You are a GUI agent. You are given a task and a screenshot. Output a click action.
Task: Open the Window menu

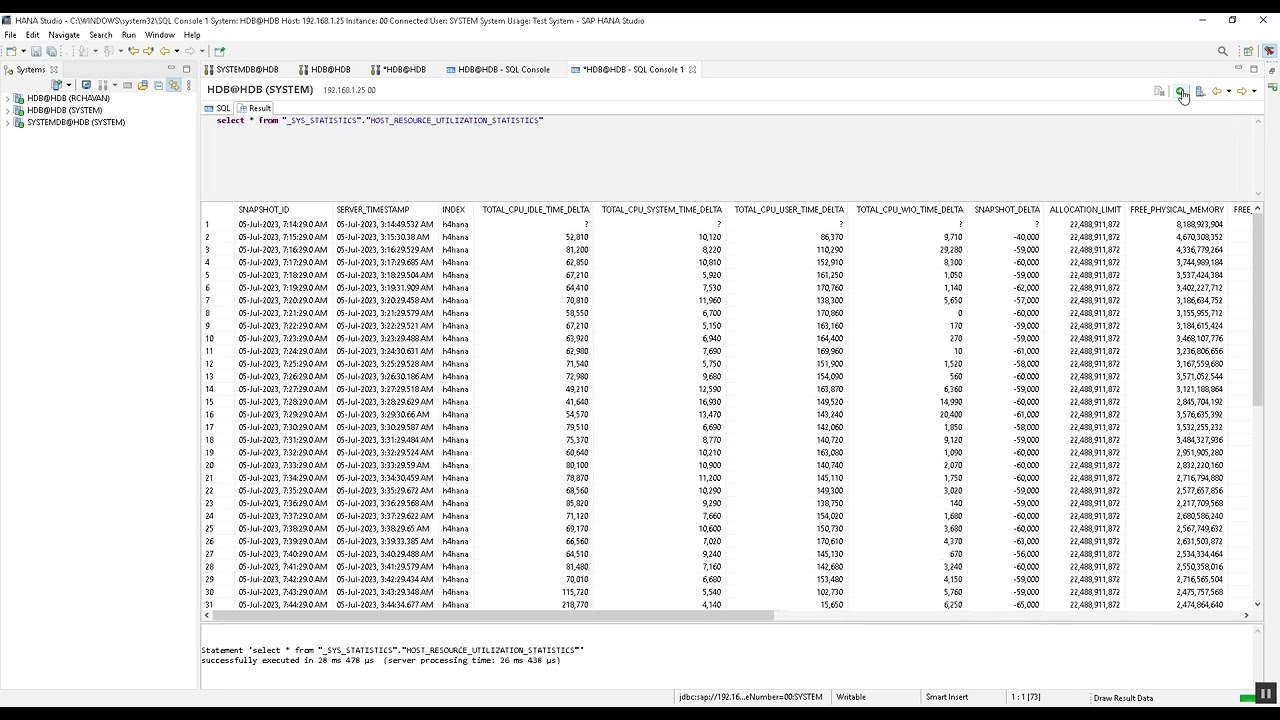coord(160,35)
